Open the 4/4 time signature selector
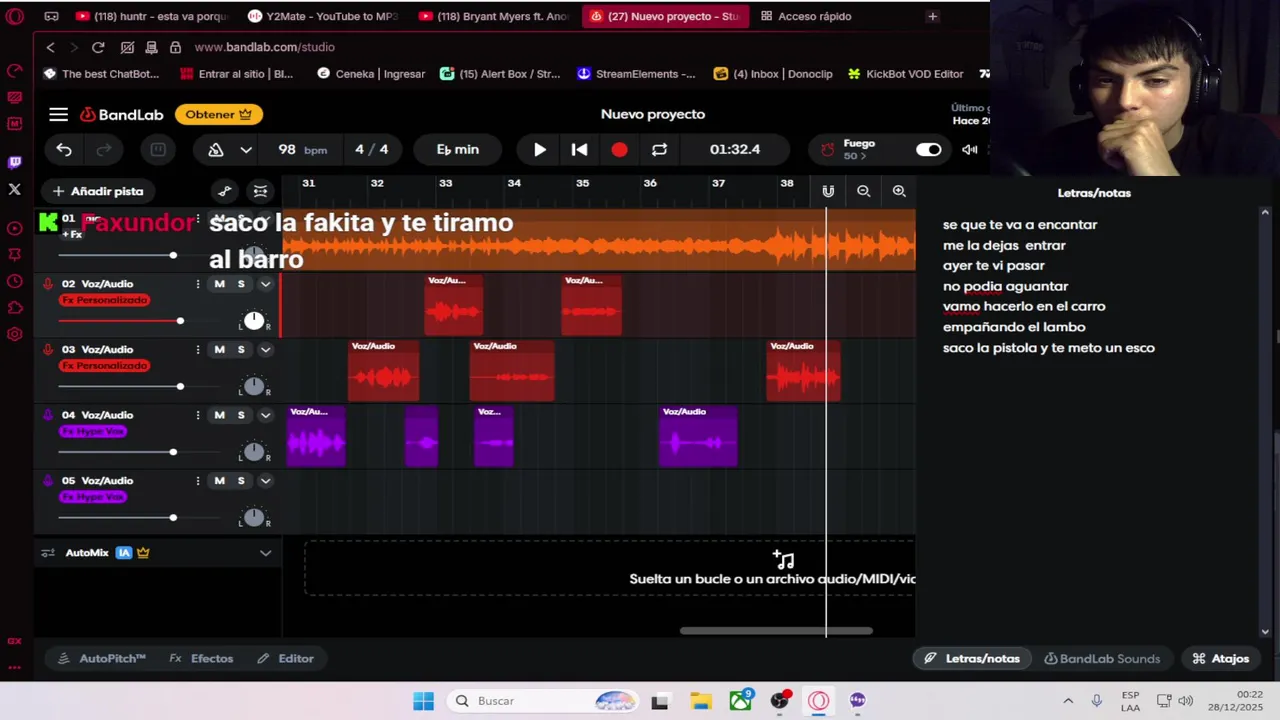Image resolution: width=1280 pixels, height=720 pixels. coord(371,150)
